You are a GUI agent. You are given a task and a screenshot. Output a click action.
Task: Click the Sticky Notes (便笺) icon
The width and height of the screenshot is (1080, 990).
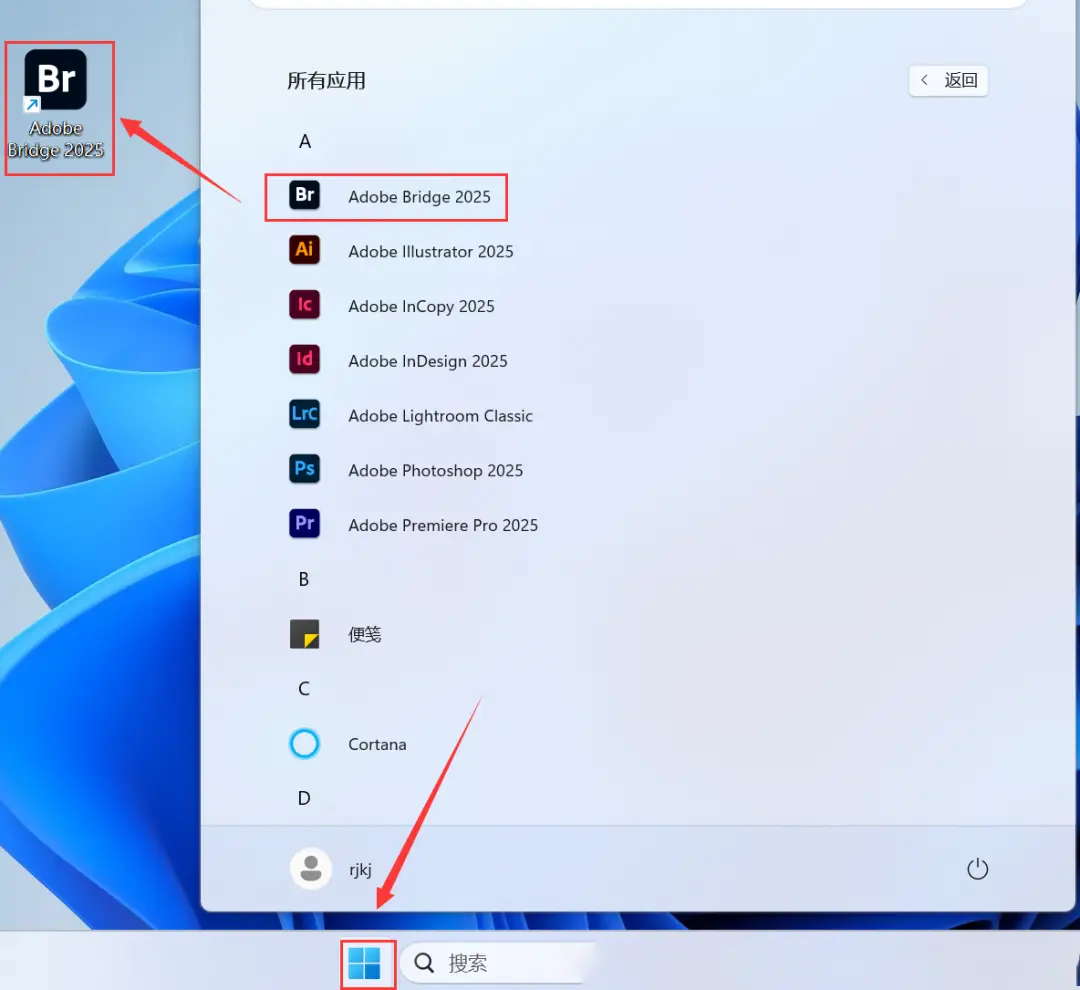click(x=304, y=634)
